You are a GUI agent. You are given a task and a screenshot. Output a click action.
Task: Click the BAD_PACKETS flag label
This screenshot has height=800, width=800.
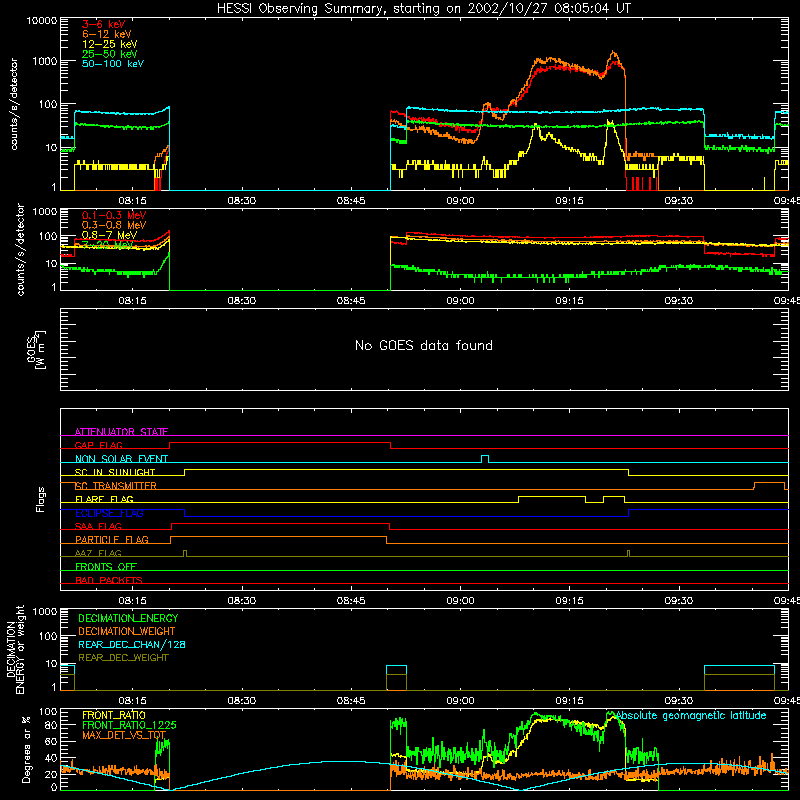click(109, 580)
